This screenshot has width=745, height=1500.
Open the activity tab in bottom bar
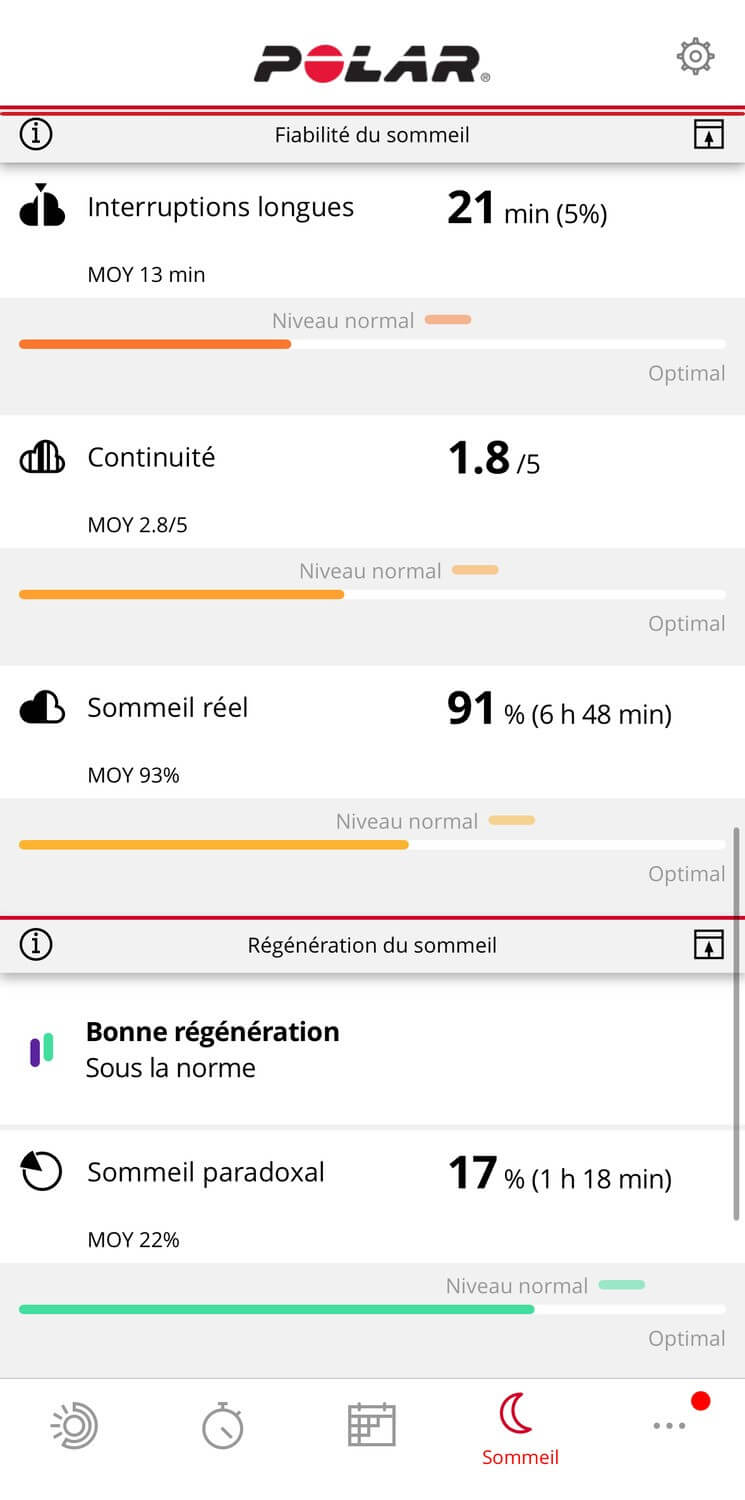(75, 1425)
